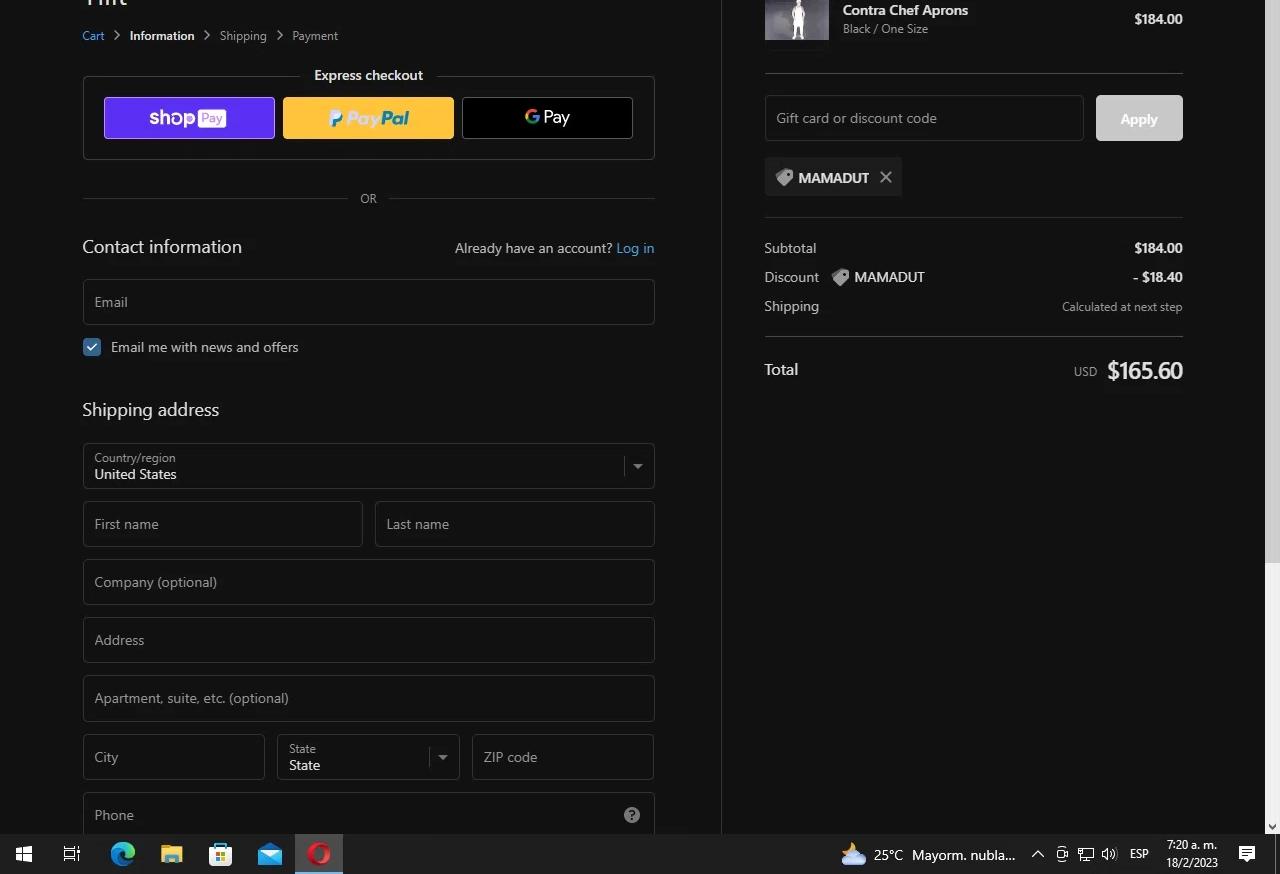Click the First name field
1280x874 pixels.
coord(222,524)
